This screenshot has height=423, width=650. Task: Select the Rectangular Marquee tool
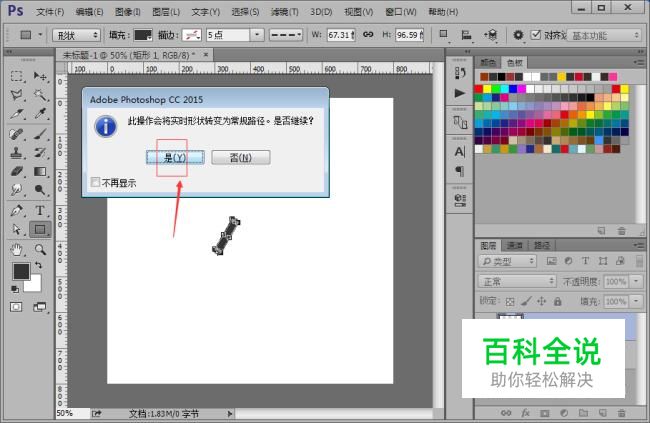pos(17,76)
